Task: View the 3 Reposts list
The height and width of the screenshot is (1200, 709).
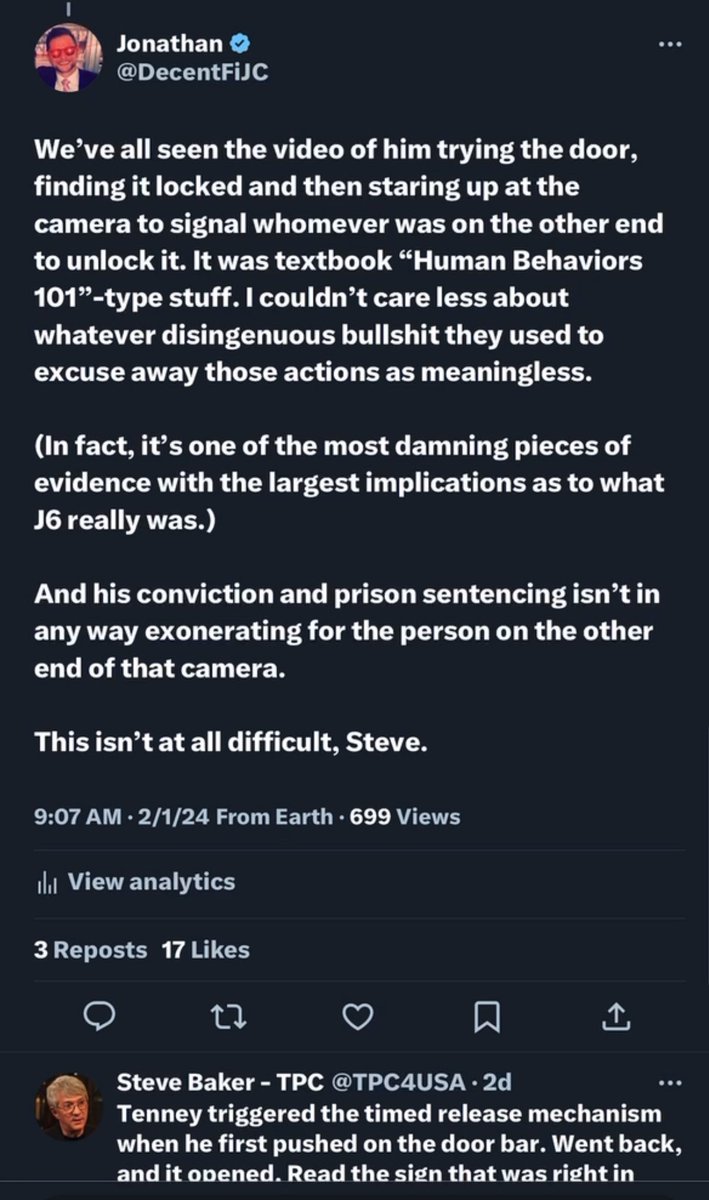Action: click(90, 949)
